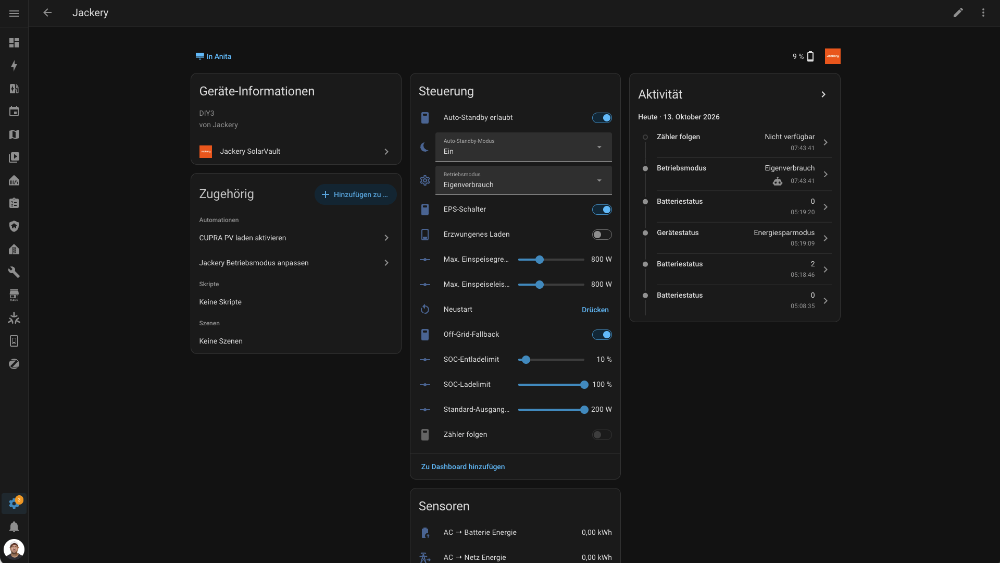Open the Betriebsmodus Eigenverbrauch dropdown

point(524,180)
